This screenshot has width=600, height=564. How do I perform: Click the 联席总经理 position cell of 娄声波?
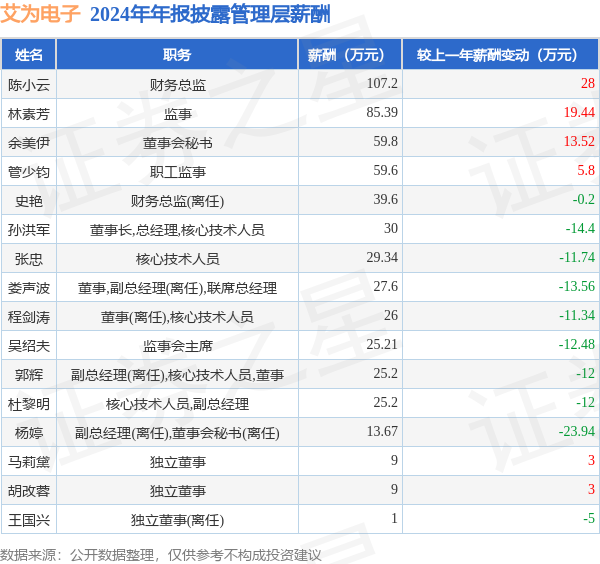point(178,288)
